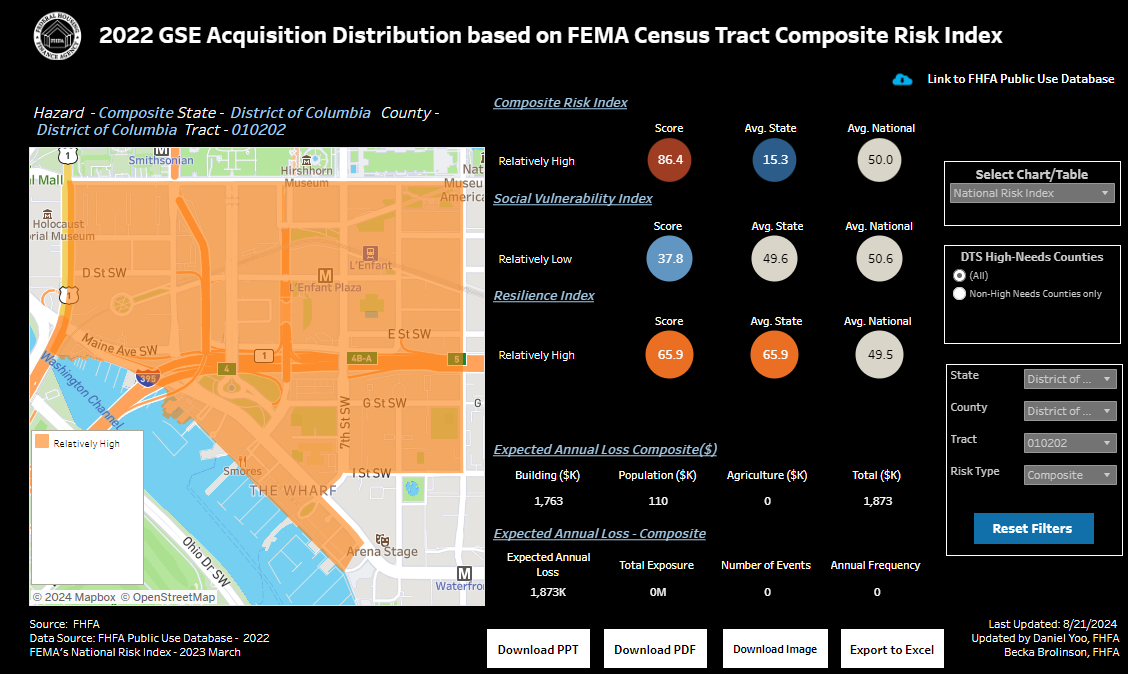Click the FHFA agency seal logo

coord(58,36)
